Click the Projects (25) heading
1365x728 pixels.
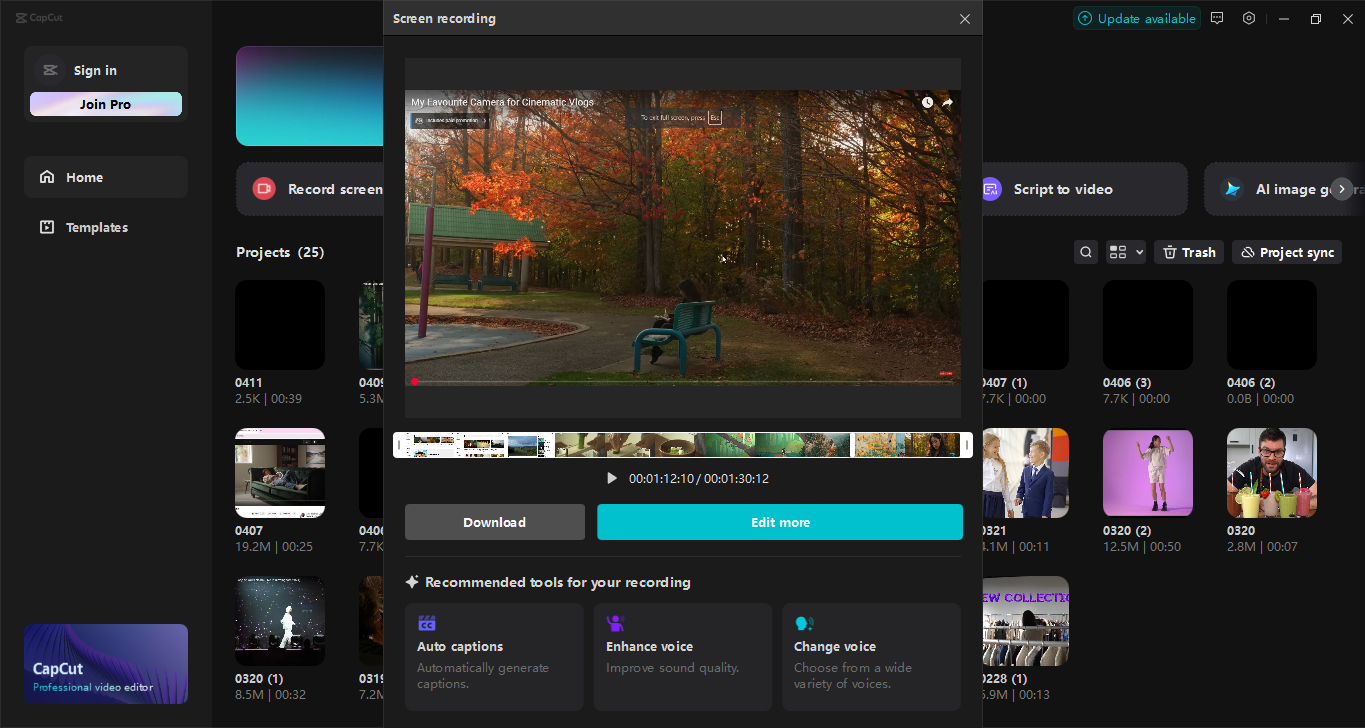(x=280, y=252)
